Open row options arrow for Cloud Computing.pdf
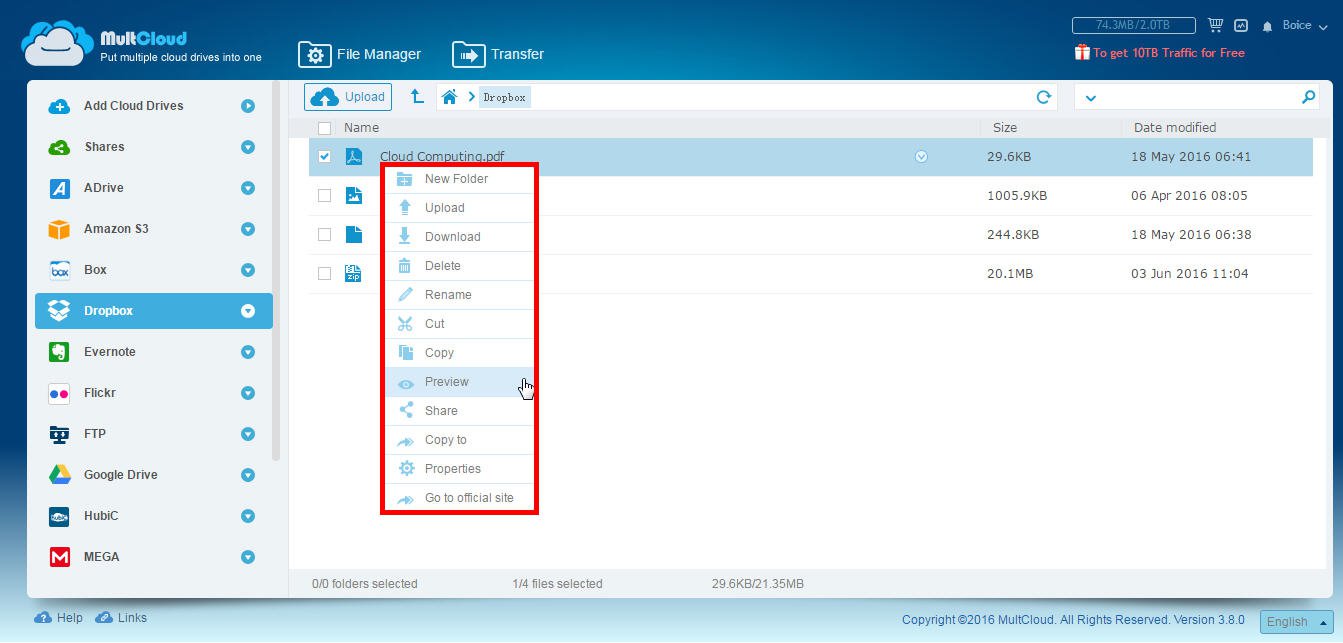This screenshot has height=643, width=1343. coord(921,156)
